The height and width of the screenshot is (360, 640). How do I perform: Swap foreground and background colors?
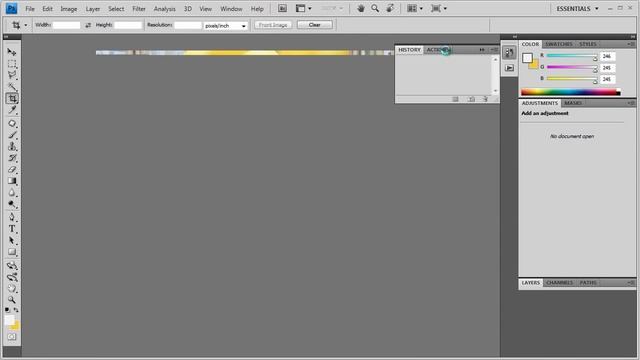pyautogui.click(x=16, y=310)
